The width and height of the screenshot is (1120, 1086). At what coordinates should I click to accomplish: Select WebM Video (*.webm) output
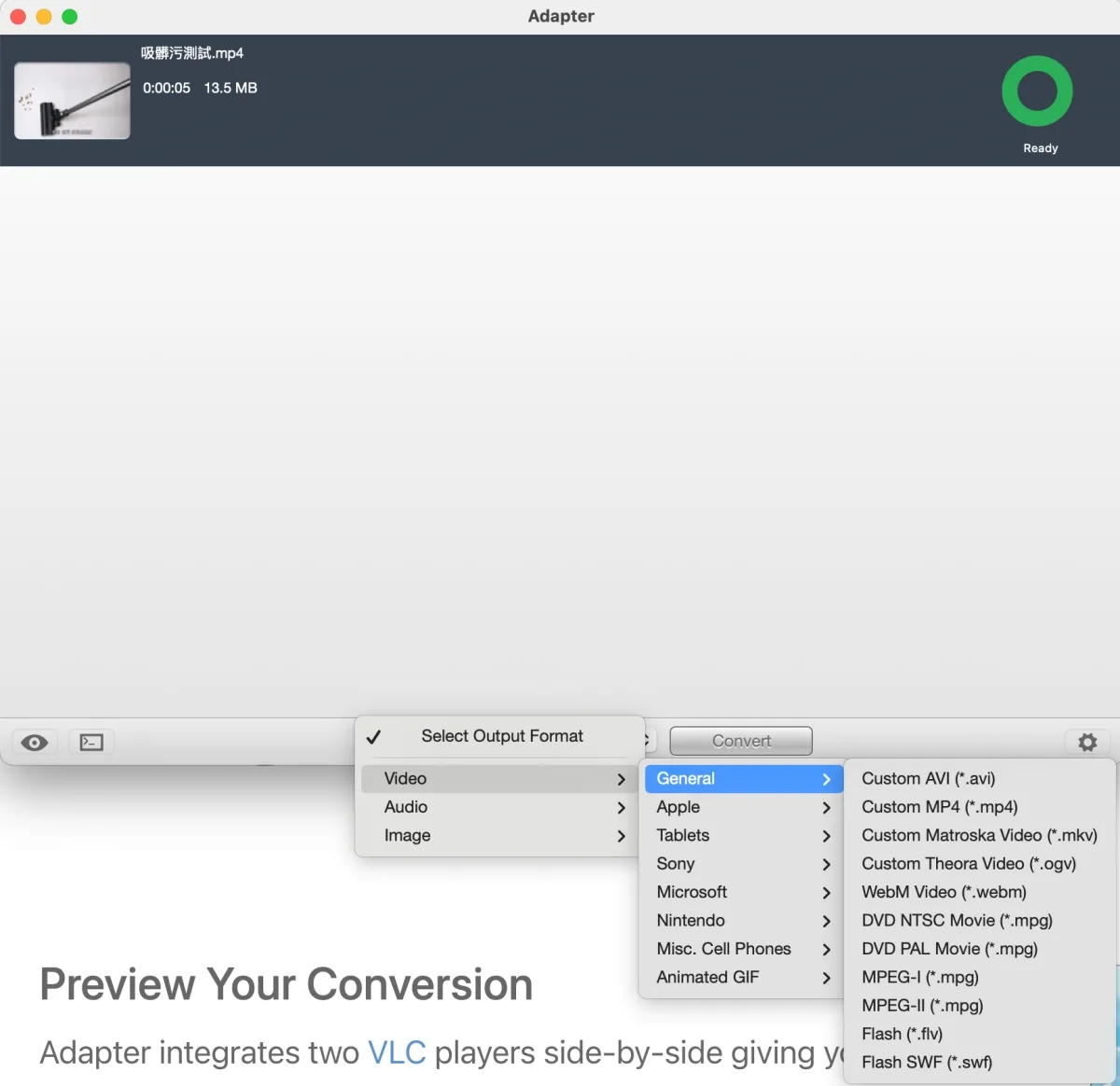coord(944,892)
